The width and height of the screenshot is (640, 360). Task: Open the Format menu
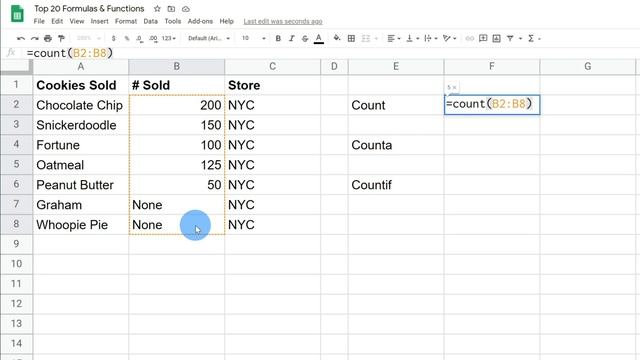126,21
